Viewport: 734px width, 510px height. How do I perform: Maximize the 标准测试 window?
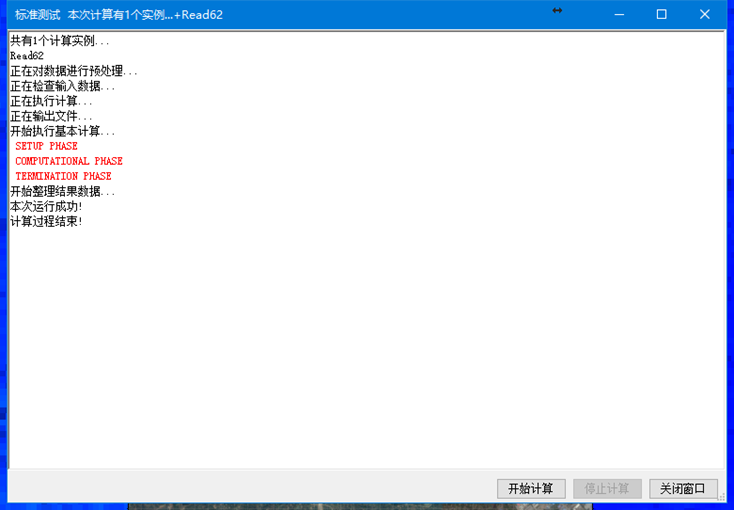pyautogui.click(x=661, y=15)
